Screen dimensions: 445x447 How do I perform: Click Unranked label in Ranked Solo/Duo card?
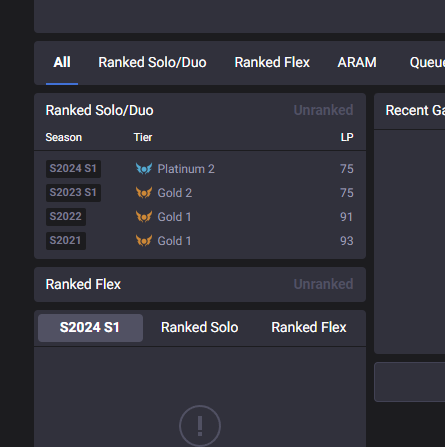coord(323,110)
